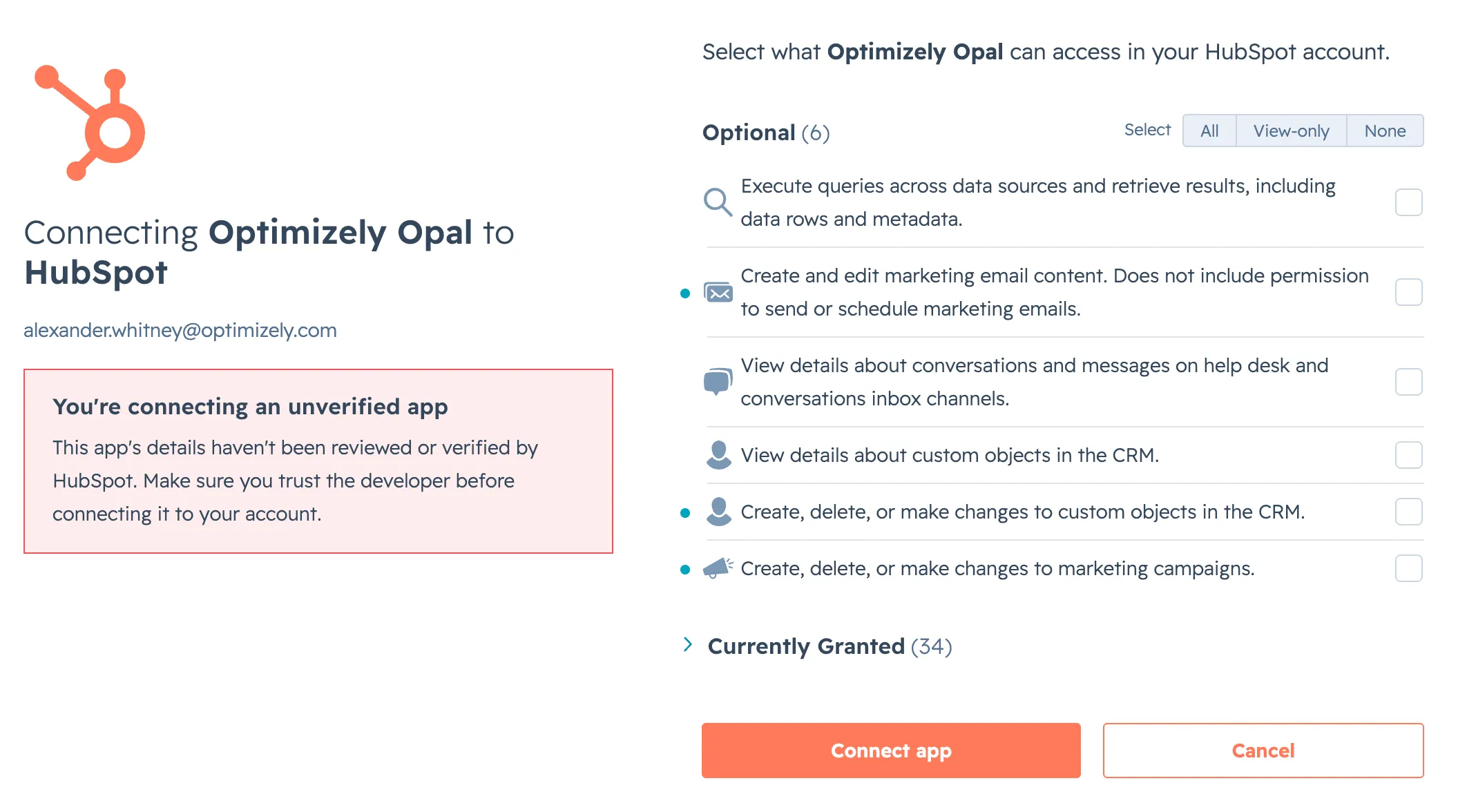This screenshot has width=1467, height=812.
Task: Tick the marketing campaigns permission checkbox
Action: click(1408, 568)
